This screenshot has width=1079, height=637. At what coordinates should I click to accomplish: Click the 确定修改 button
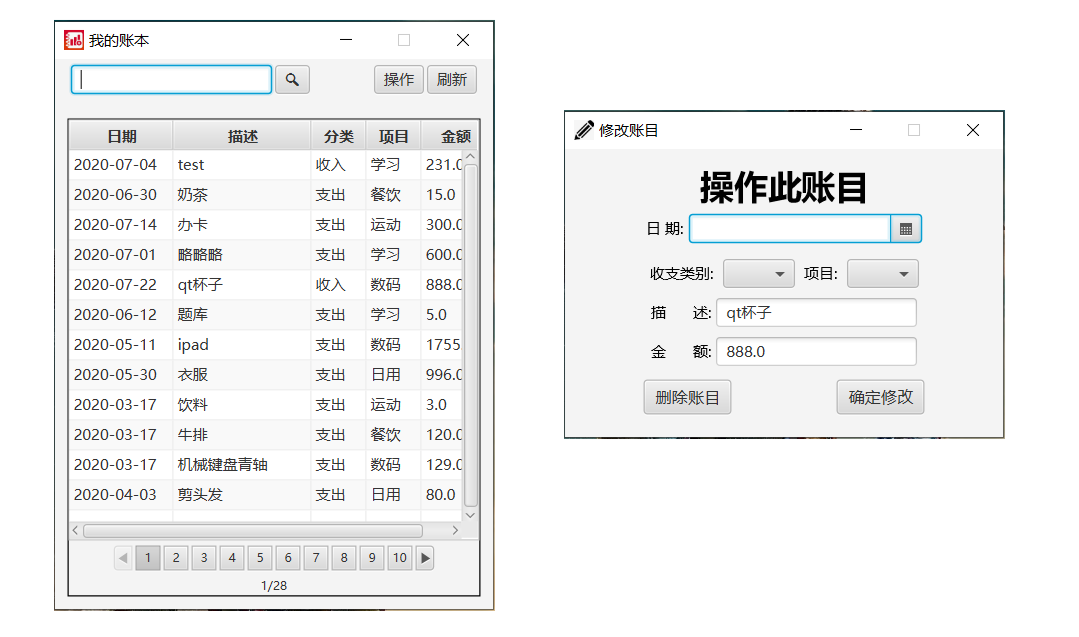click(880, 397)
